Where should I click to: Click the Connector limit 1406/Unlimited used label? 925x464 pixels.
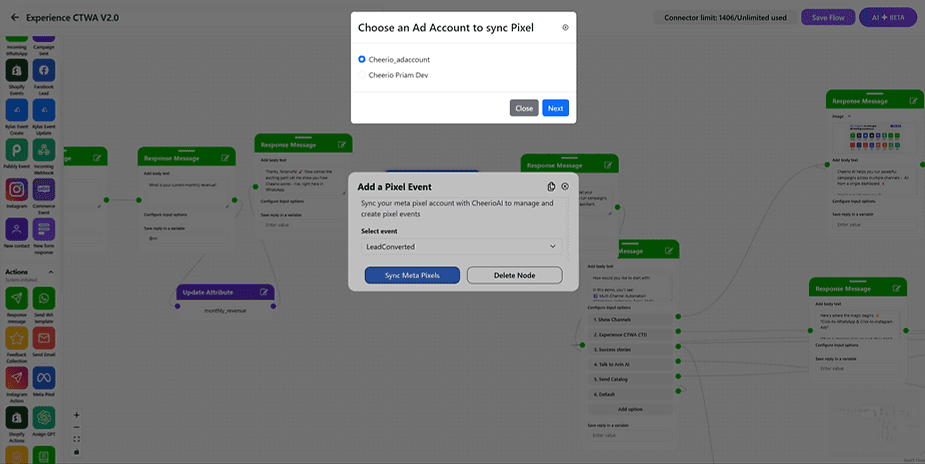725,18
